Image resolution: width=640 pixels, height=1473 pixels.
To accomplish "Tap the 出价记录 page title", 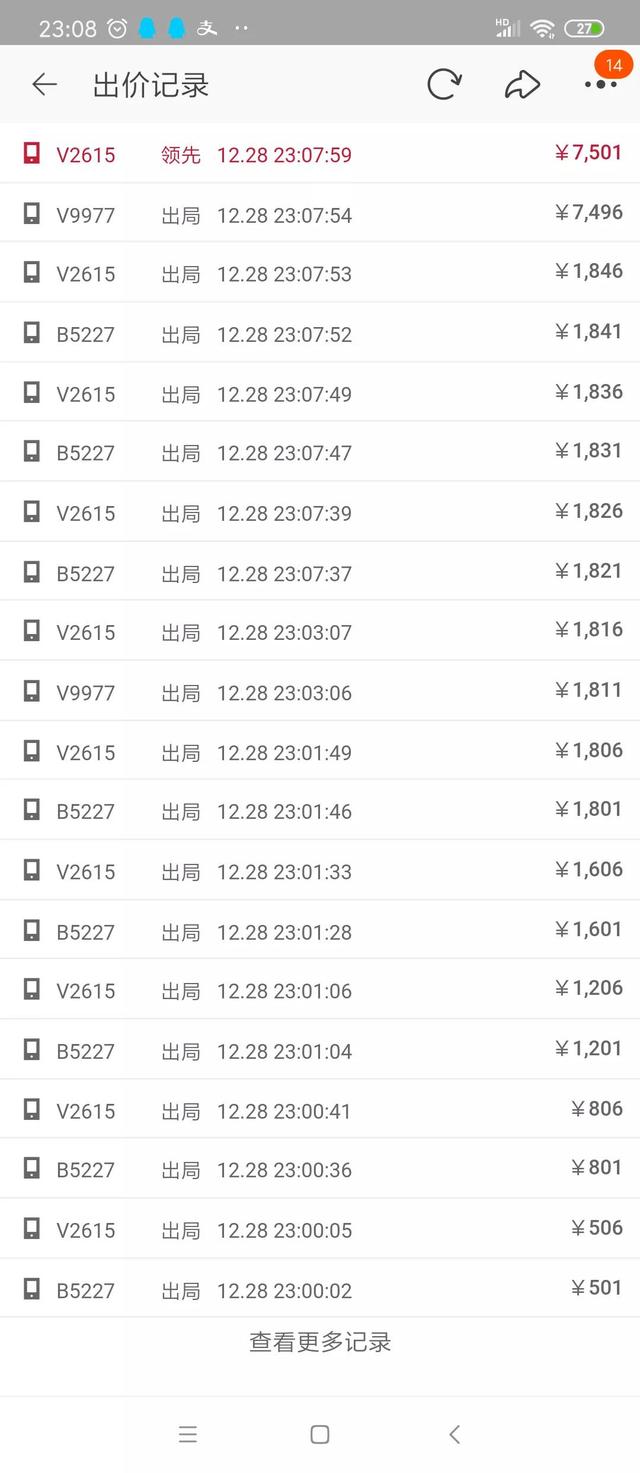I will [x=151, y=85].
